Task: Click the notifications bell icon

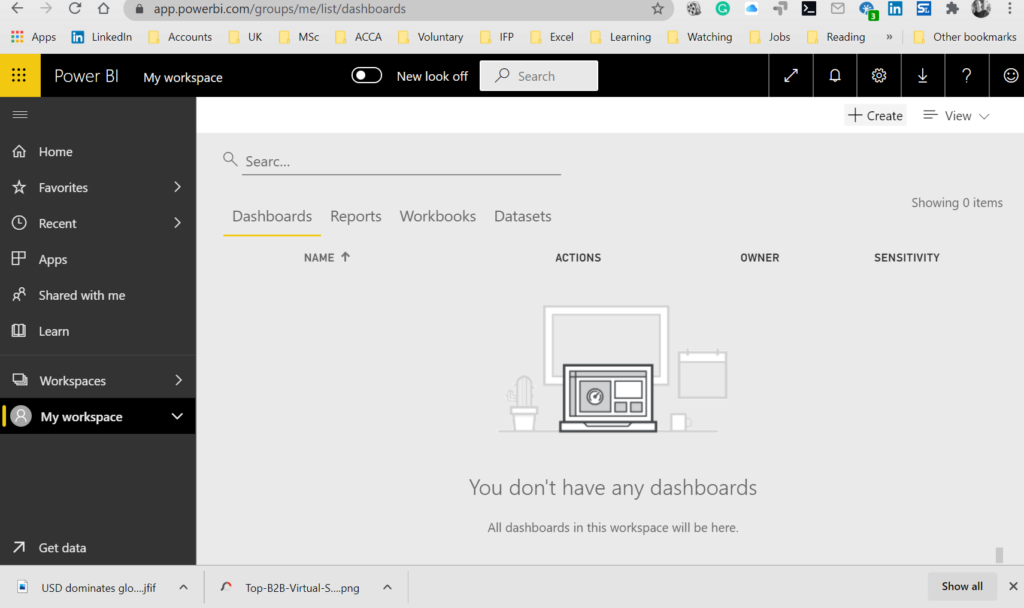Action: [x=835, y=76]
